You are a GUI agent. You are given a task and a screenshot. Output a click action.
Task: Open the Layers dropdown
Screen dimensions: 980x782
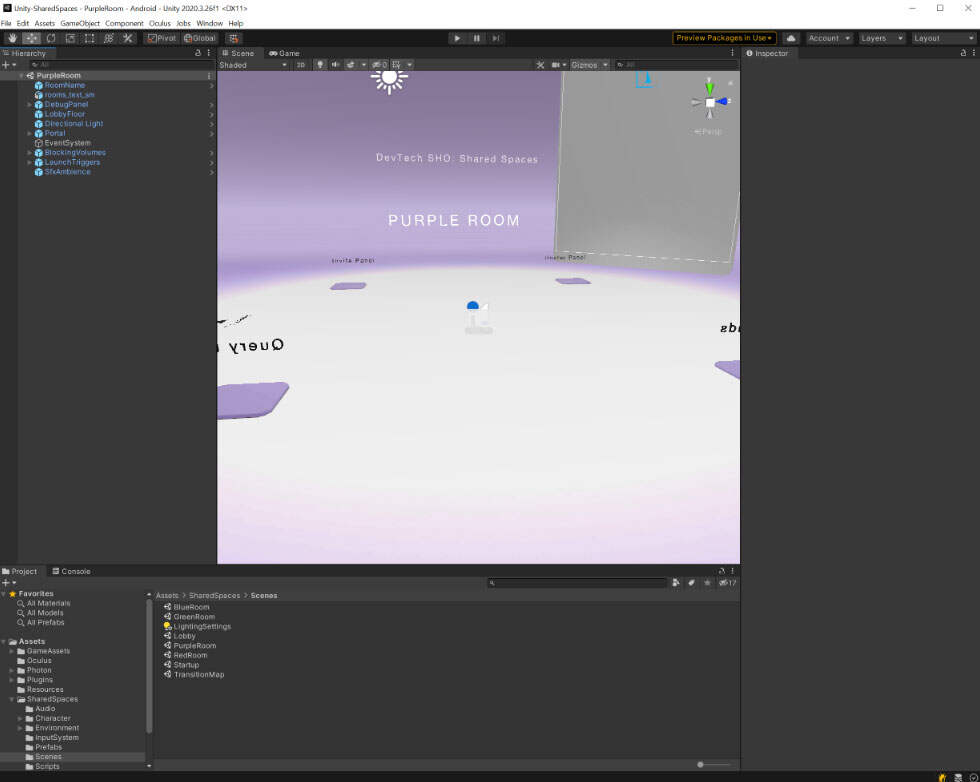tap(881, 38)
